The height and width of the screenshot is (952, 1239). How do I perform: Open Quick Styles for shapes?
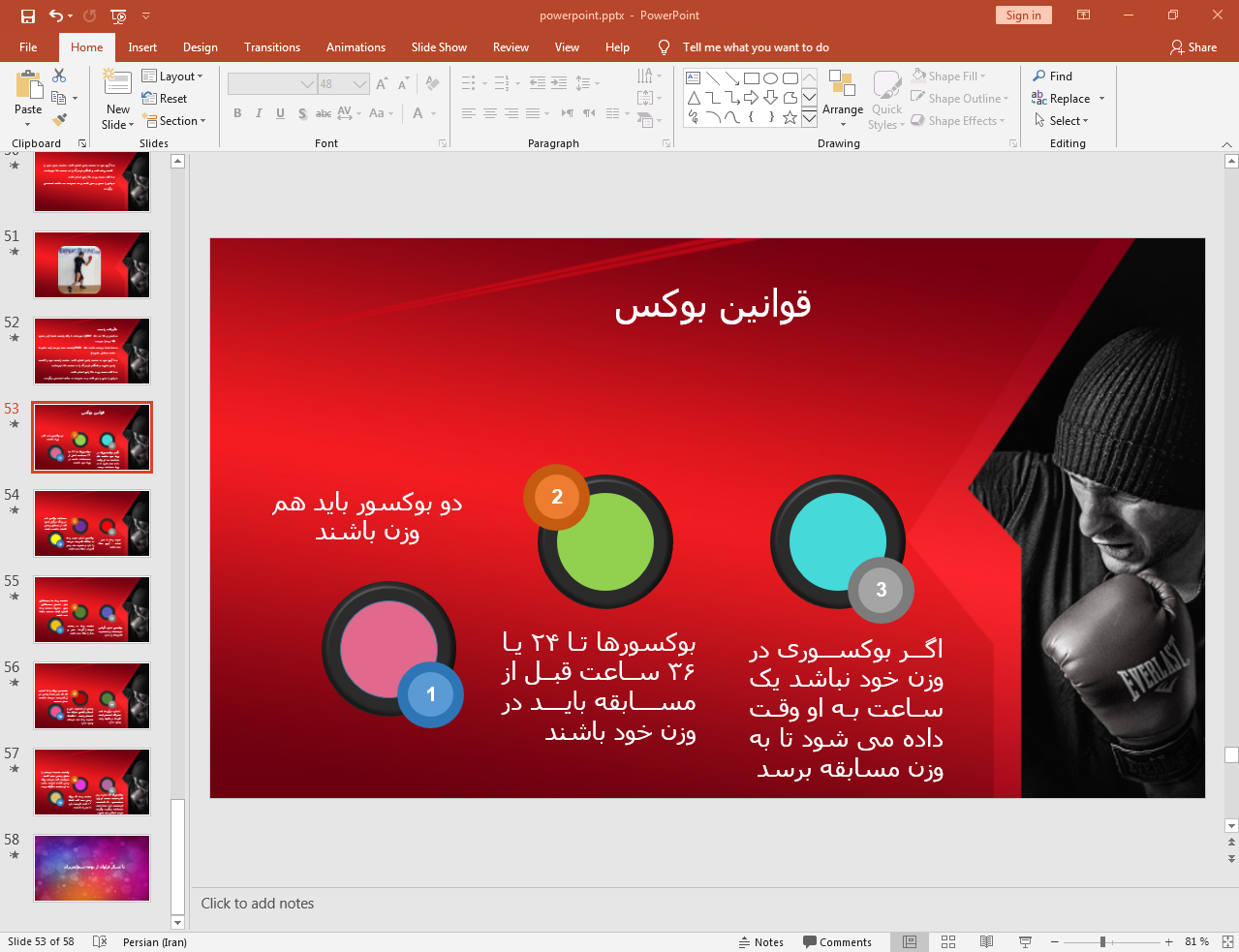pyautogui.click(x=886, y=99)
